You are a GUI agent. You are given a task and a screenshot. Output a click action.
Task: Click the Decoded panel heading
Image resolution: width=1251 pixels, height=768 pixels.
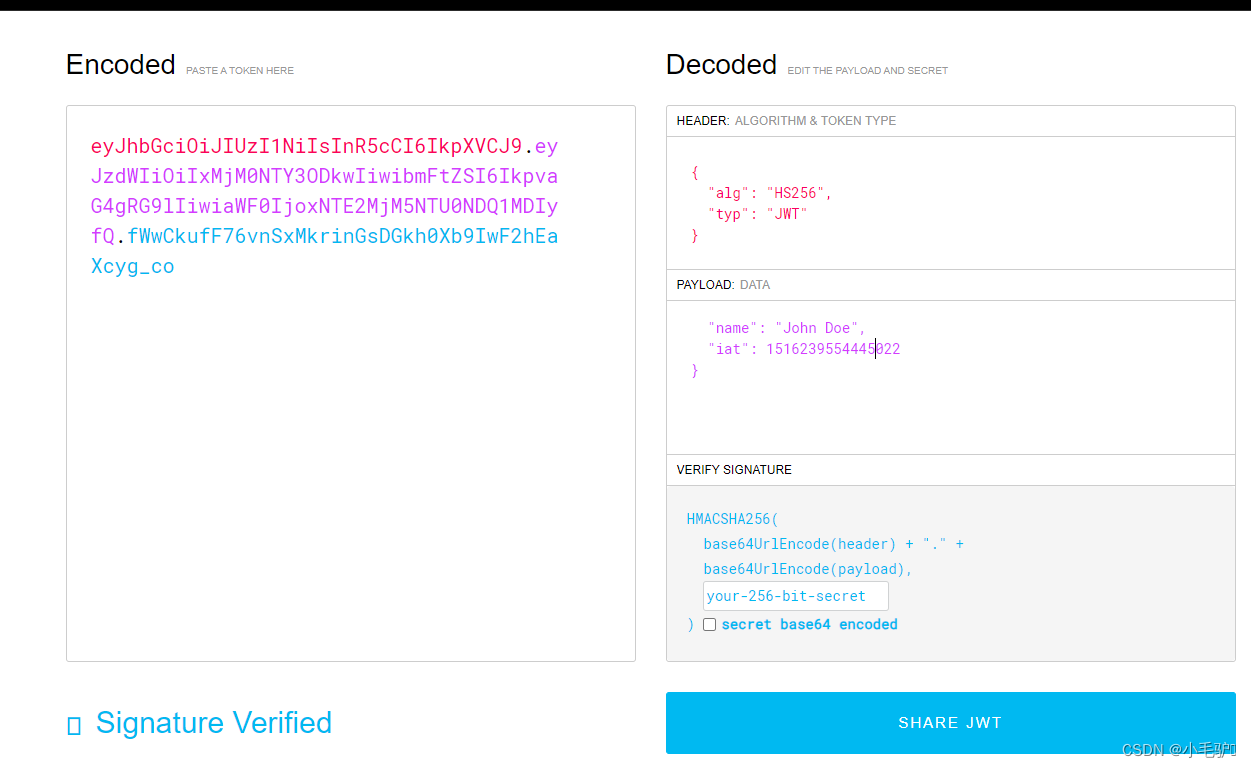tap(721, 64)
